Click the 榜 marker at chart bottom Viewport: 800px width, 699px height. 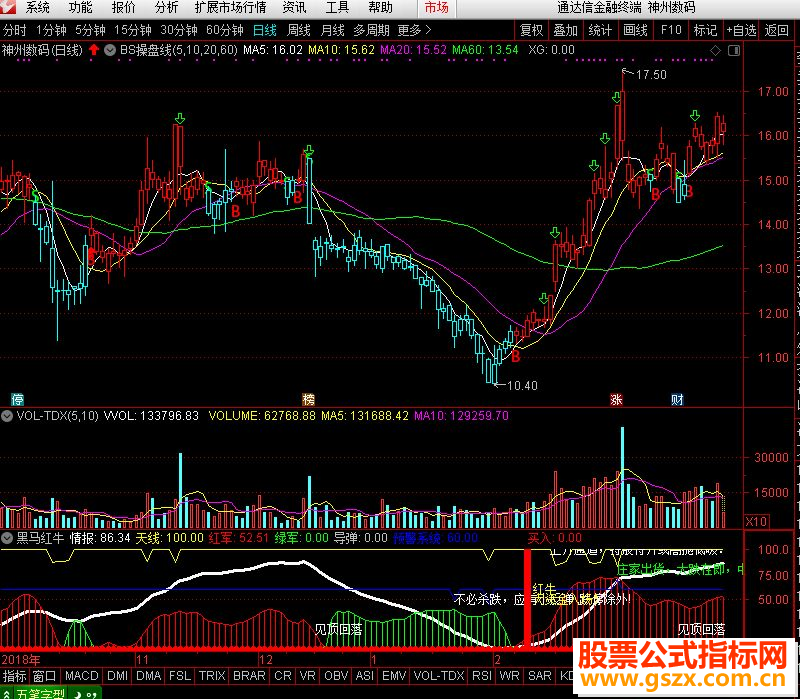pyautogui.click(x=308, y=399)
